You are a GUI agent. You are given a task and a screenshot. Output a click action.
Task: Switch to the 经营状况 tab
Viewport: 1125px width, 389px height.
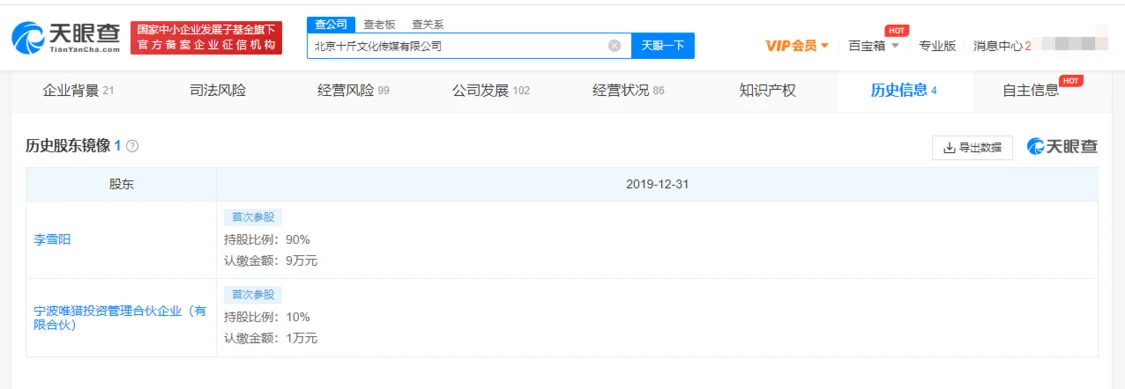pos(629,91)
